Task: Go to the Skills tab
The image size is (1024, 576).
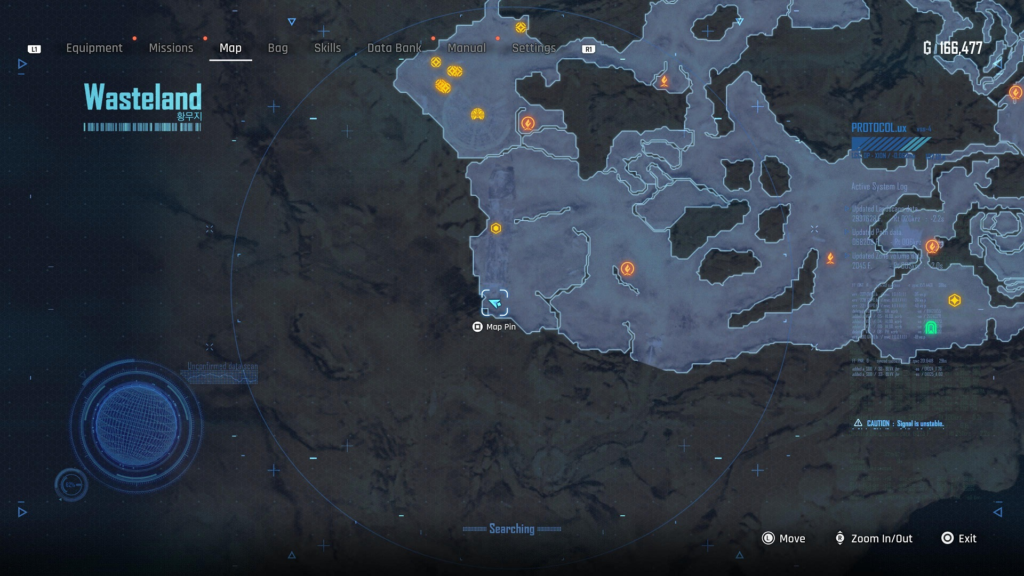Action: click(x=327, y=48)
